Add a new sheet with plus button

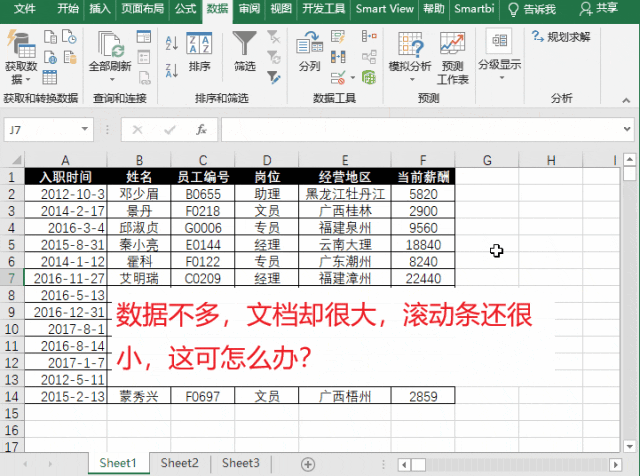click(x=308, y=464)
